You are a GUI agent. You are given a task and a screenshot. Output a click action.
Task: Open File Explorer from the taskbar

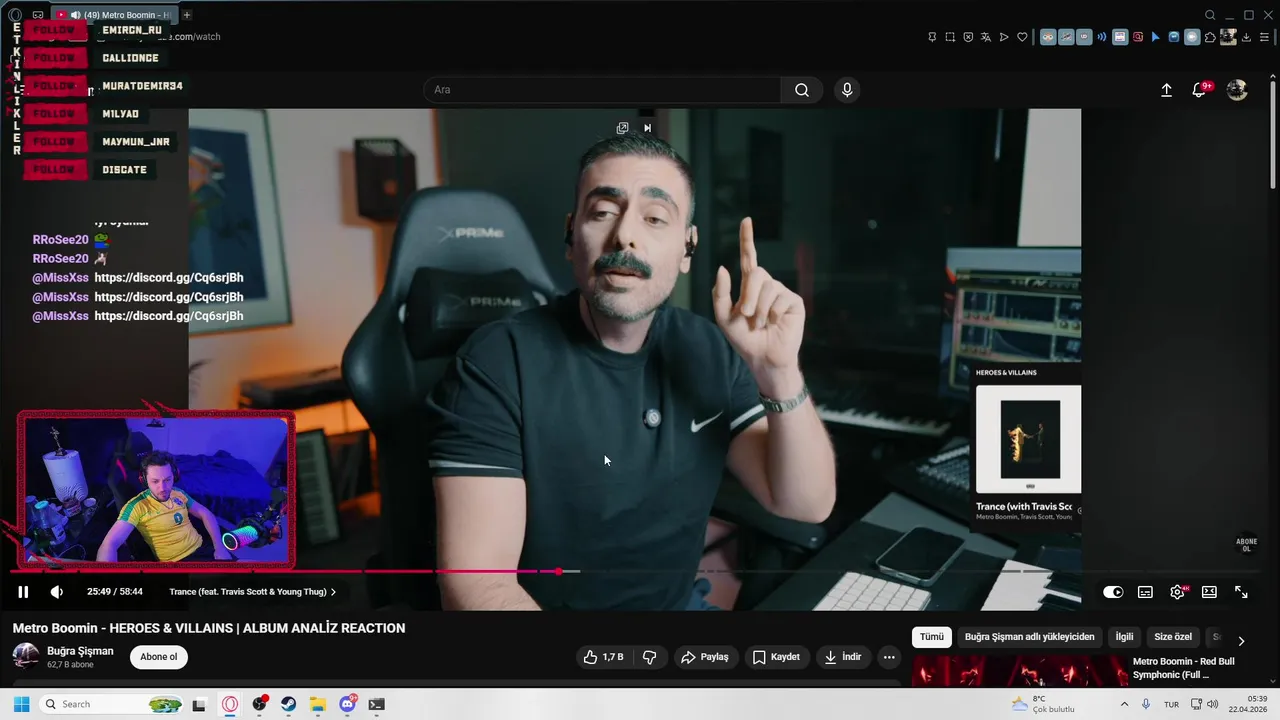(x=318, y=704)
